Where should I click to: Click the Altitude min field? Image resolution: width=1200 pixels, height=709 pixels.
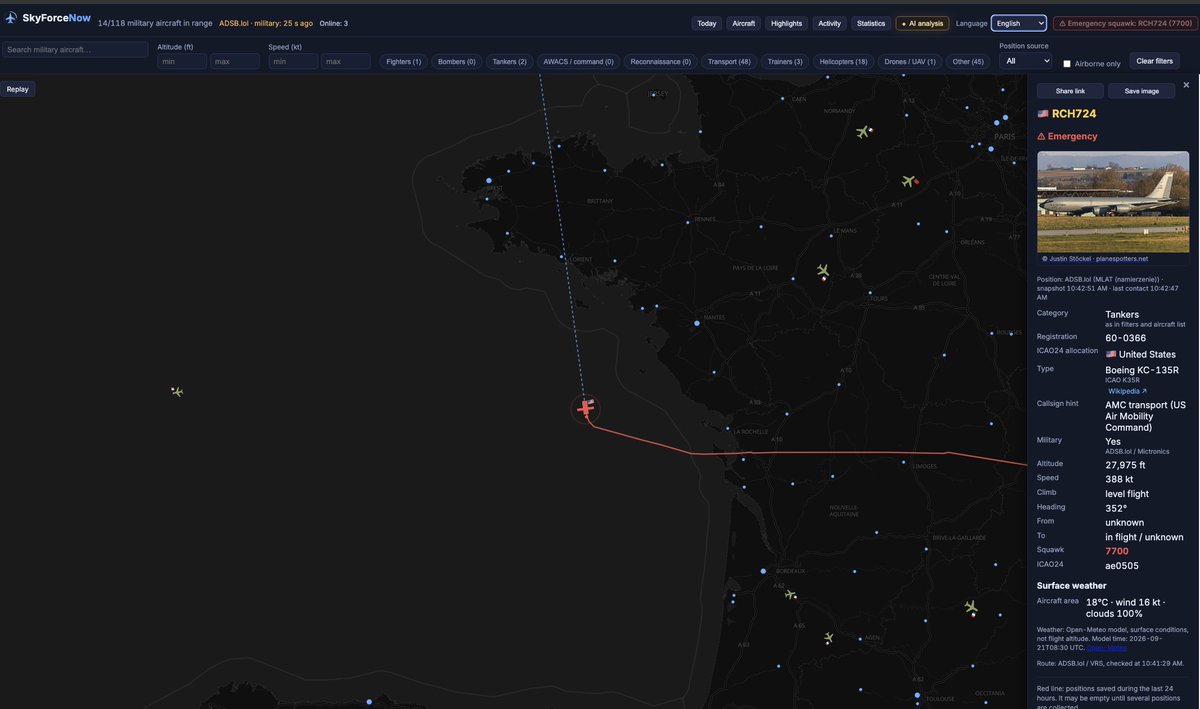pyautogui.click(x=182, y=61)
